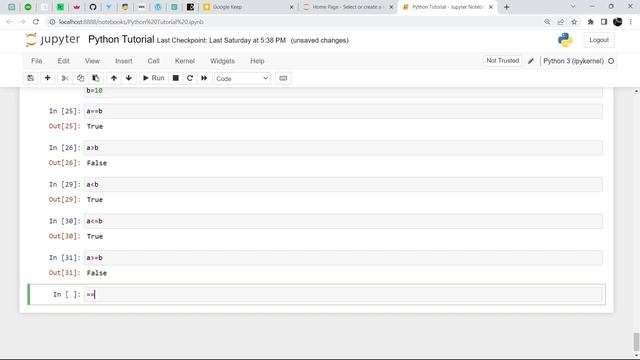
Task: Go back to the previous page
Action: pyautogui.click(x=9, y=22)
